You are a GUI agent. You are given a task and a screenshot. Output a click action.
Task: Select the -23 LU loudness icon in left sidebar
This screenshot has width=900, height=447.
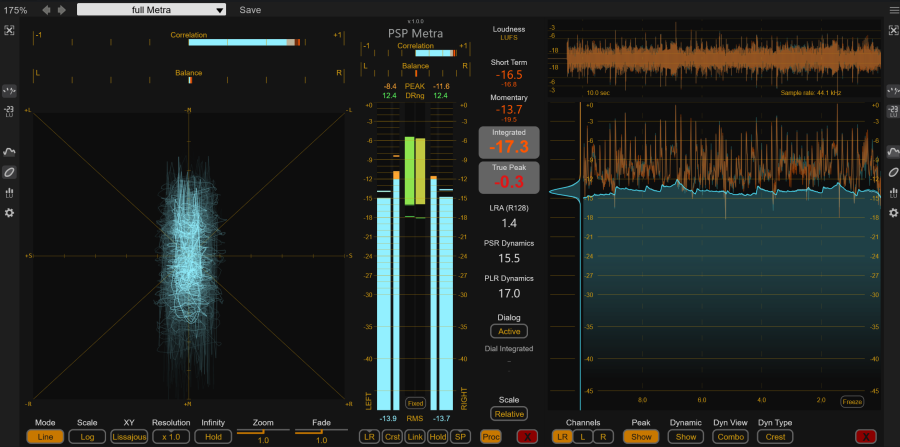pos(9,110)
